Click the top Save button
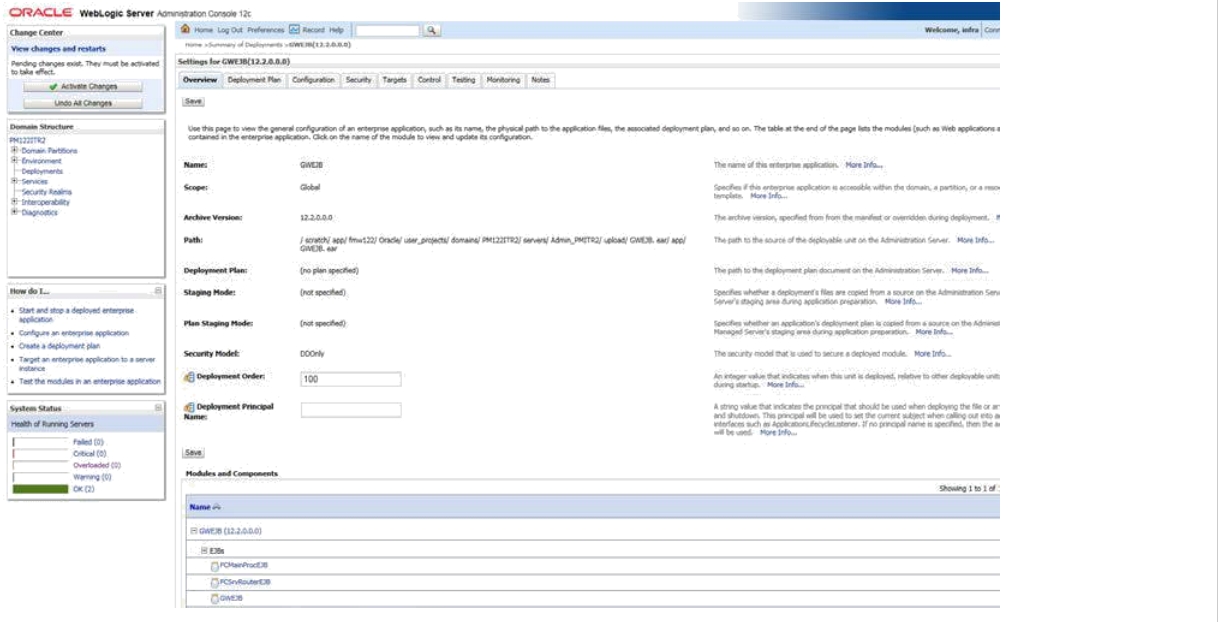1218x622 pixels. coord(193,101)
